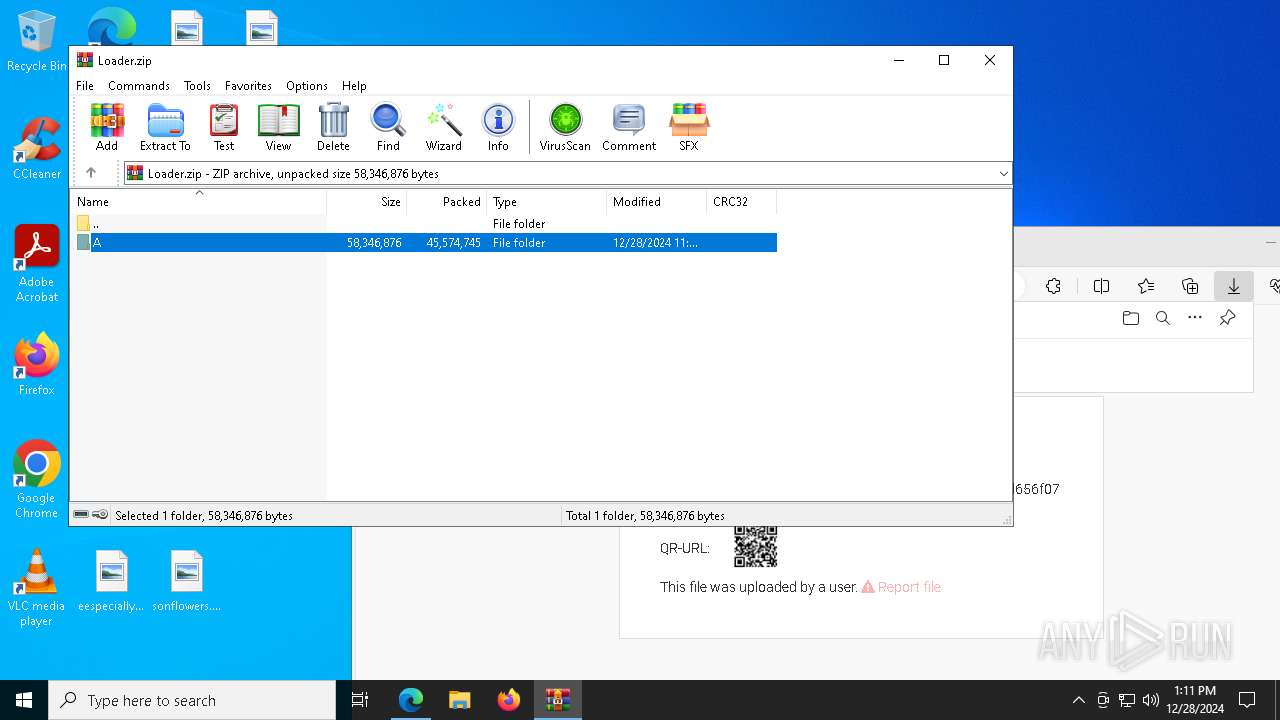Show archive Info
This screenshot has width=1280, height=720.
click(x=498, y=127)
